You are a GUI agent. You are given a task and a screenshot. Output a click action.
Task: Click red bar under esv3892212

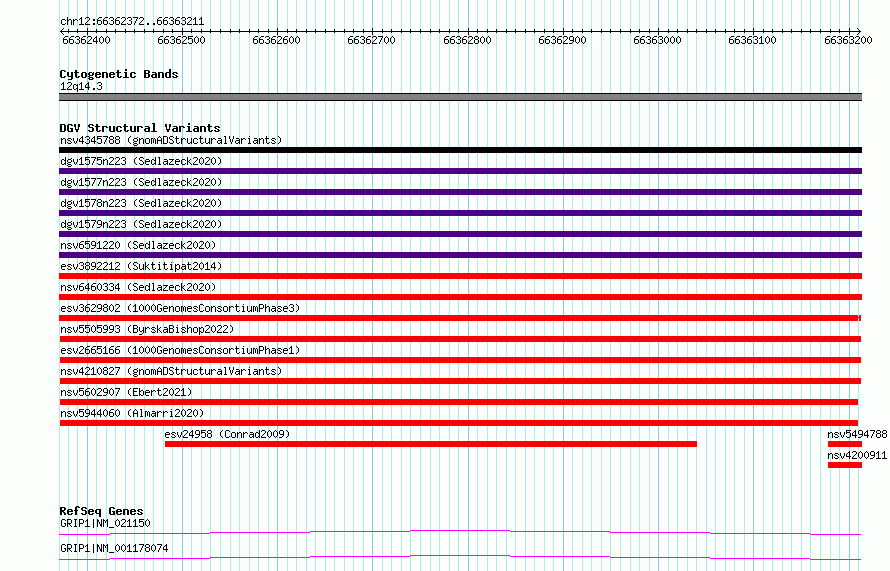pos(460,276)
